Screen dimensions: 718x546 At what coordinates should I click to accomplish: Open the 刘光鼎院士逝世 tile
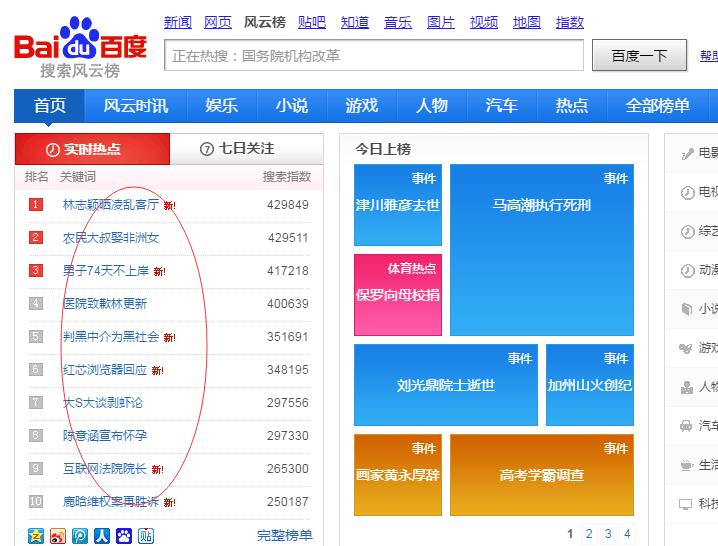pos(446,385)
